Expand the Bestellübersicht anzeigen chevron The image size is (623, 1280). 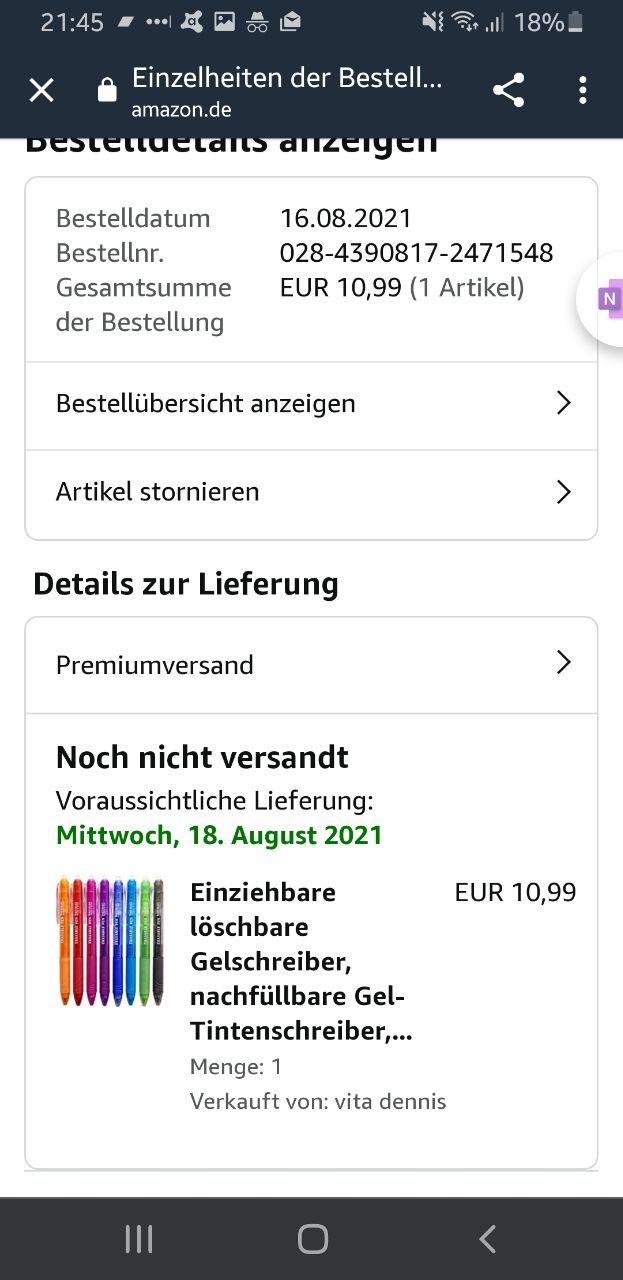point(563,403)
